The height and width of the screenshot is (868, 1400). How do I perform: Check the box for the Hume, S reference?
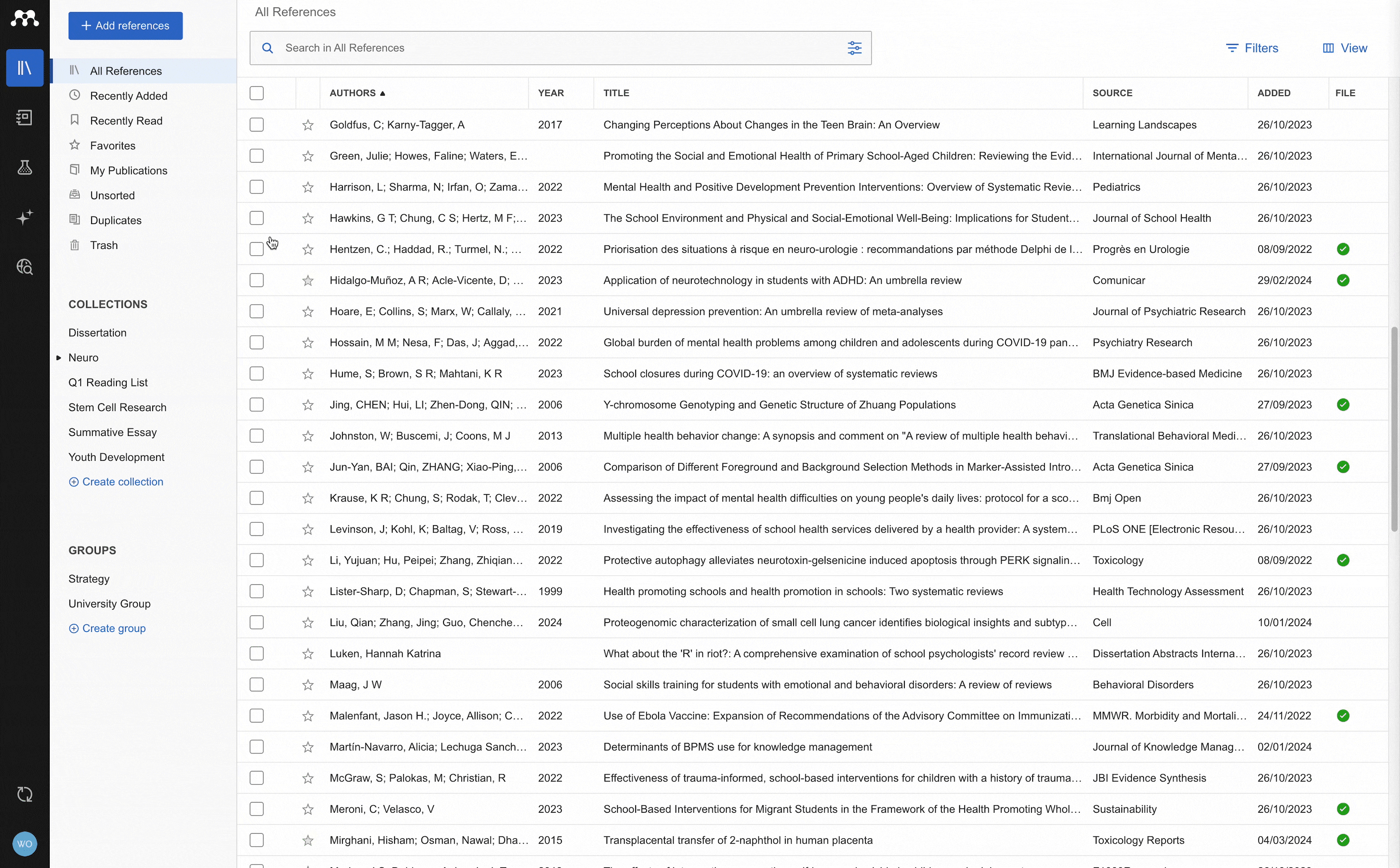click(x=256, y=374)
